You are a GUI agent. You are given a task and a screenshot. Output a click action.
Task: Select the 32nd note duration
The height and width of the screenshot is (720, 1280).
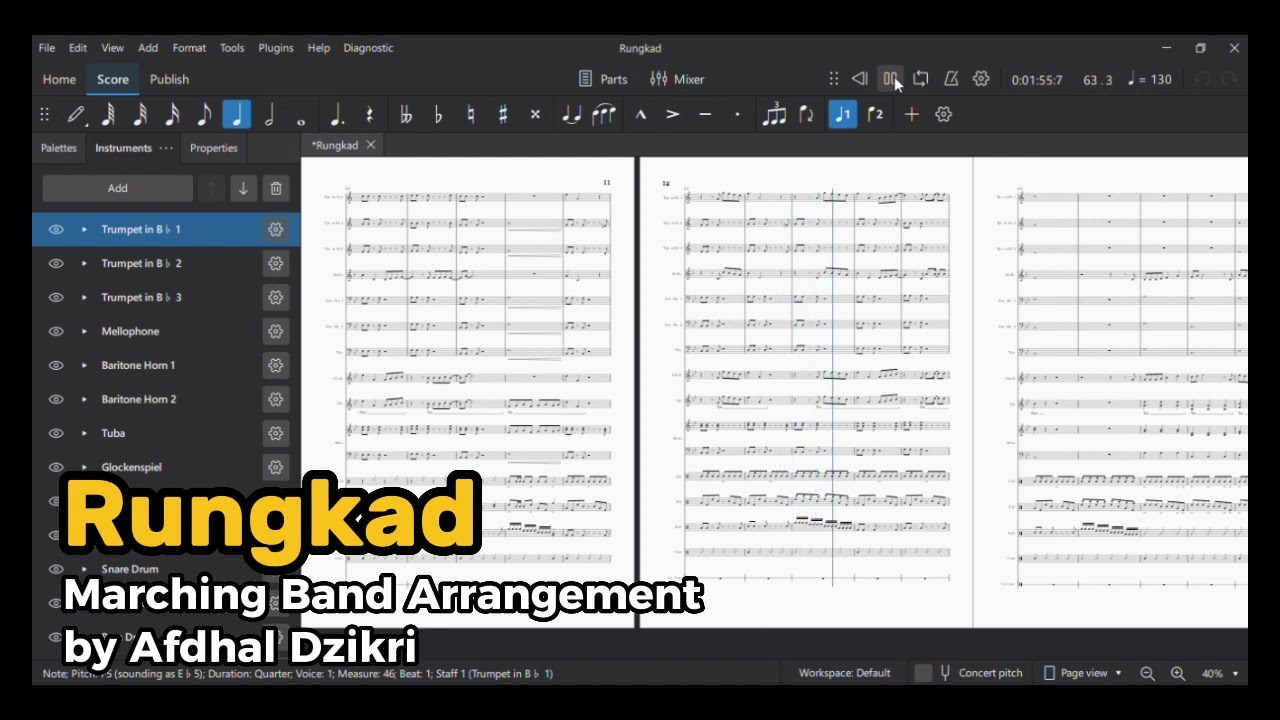tap(140, 115)
